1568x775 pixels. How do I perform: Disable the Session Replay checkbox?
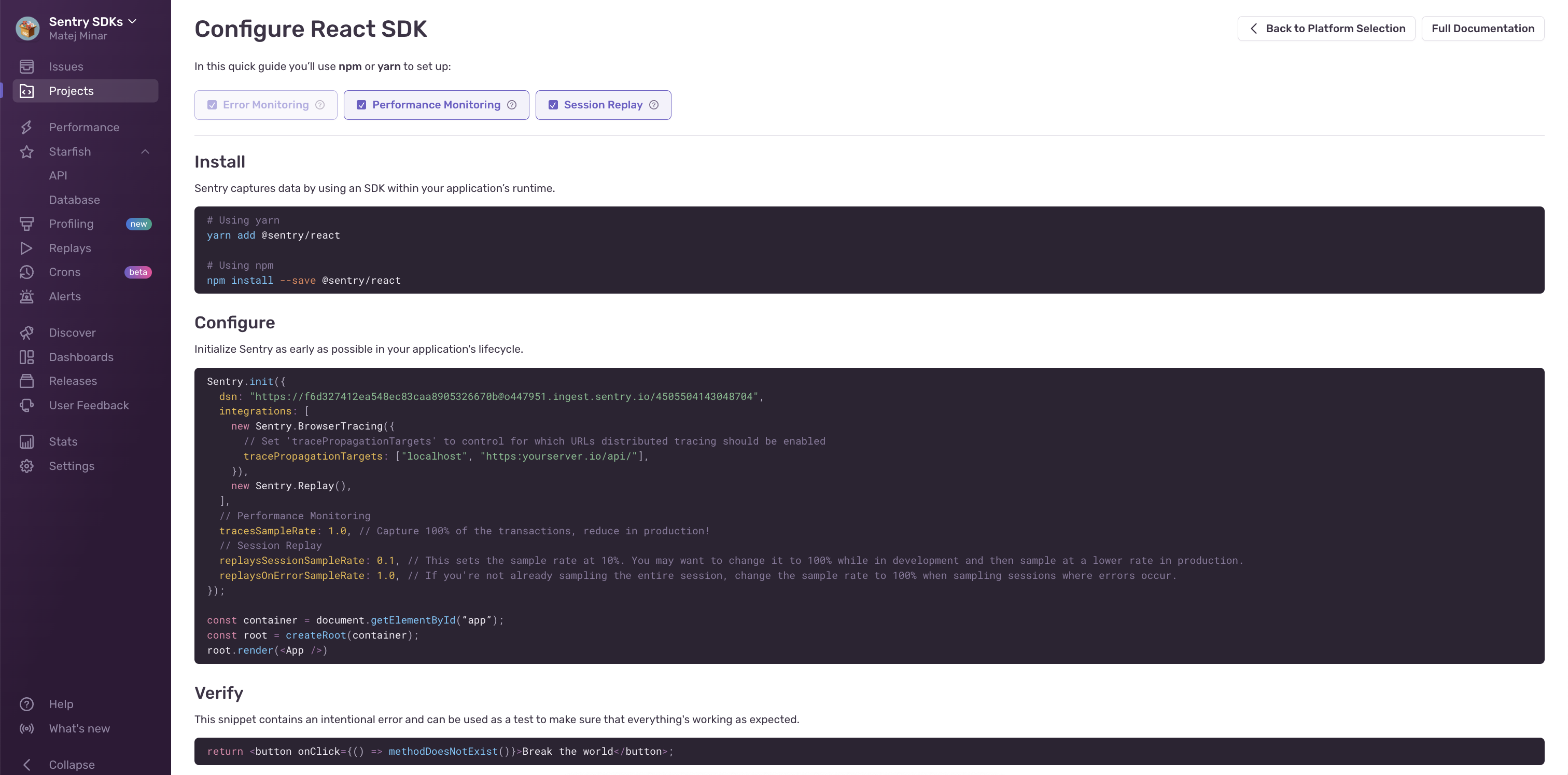[553, 105]
